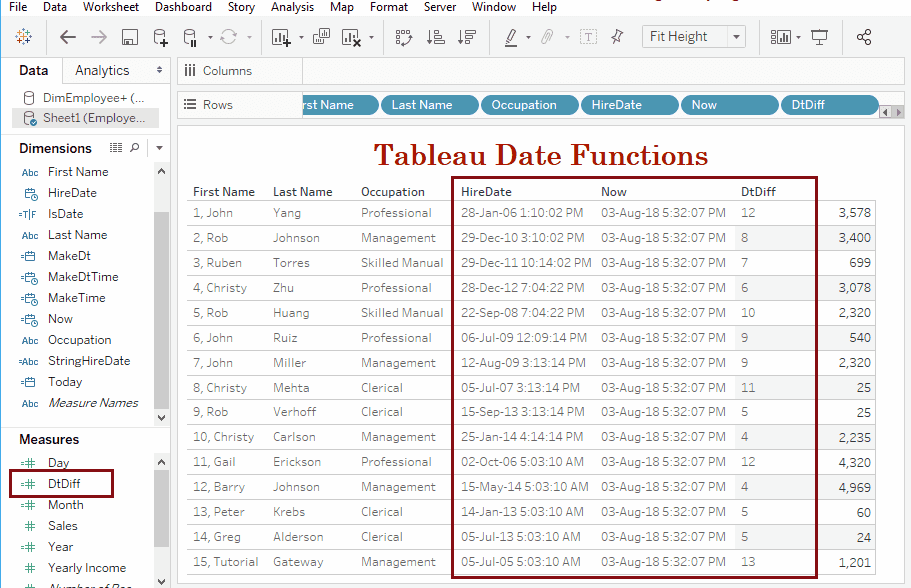Click the Back navigation arrow
This screenshot has height=588, width=911.
(x=66, y=37)
